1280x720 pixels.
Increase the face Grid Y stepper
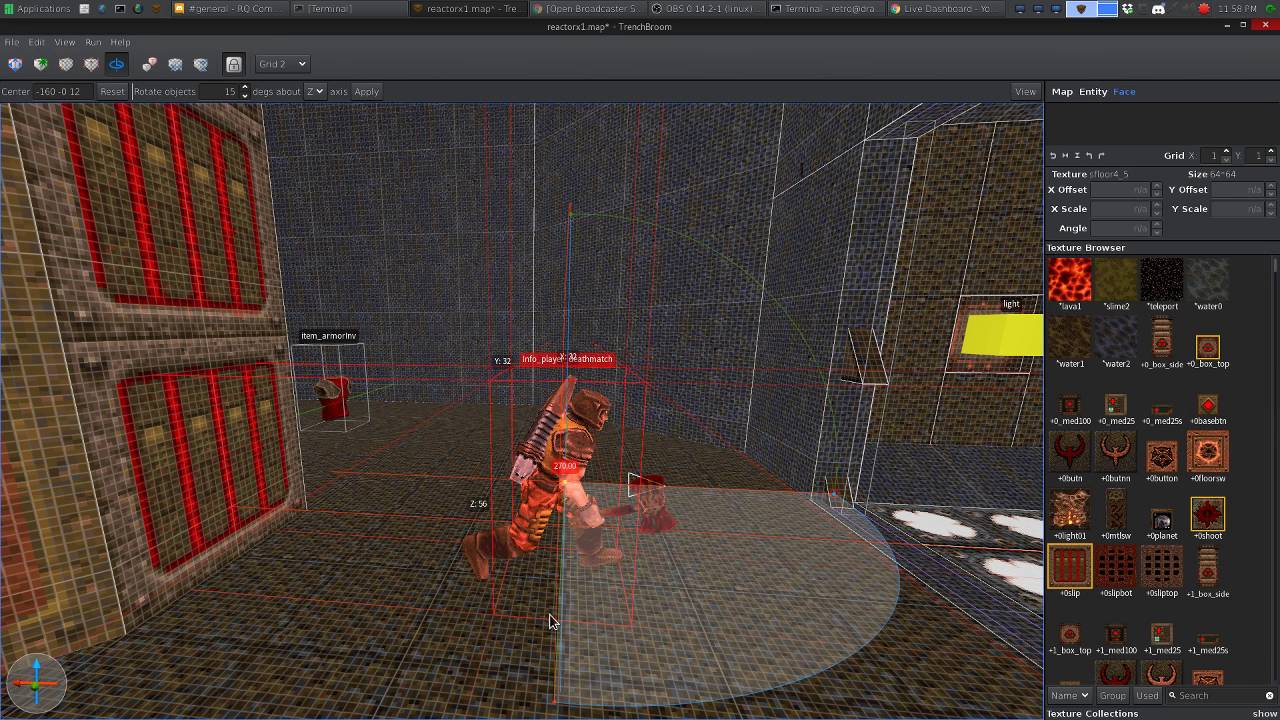pyautogui.click(x=1271, y=151)
